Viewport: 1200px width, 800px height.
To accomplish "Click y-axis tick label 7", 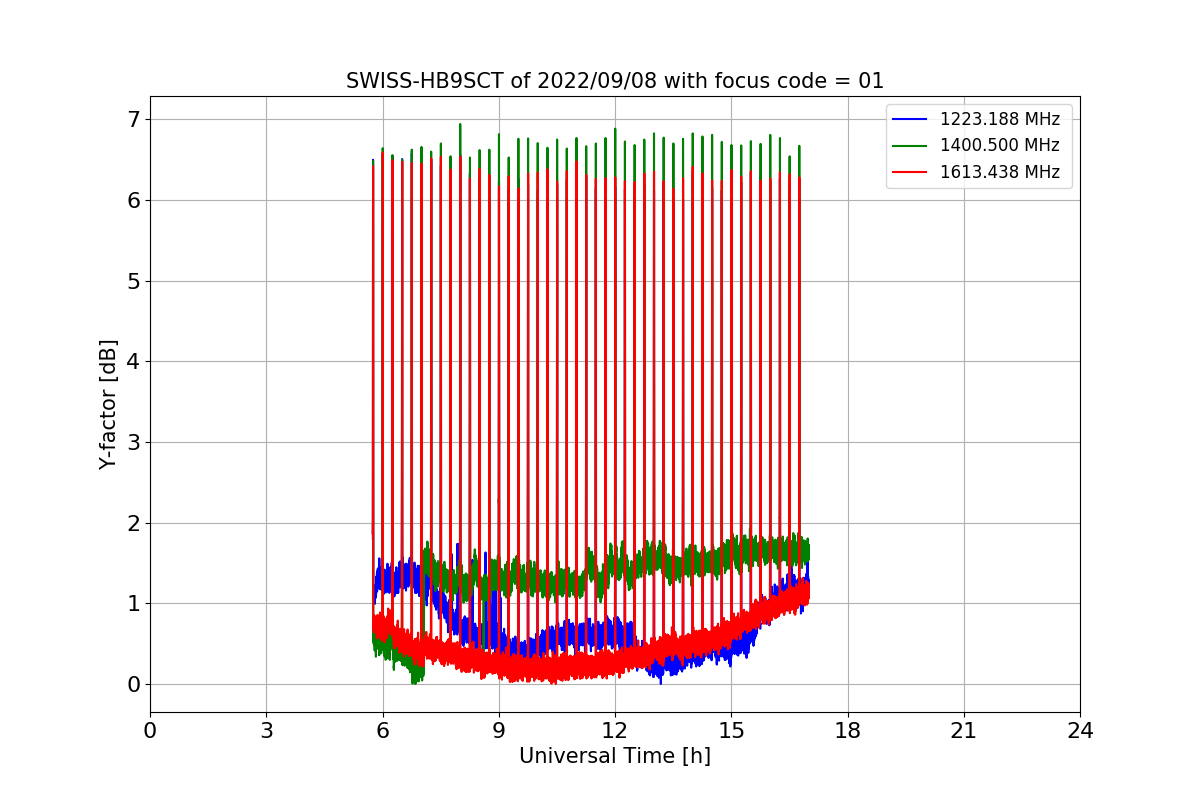I will 134,120.
